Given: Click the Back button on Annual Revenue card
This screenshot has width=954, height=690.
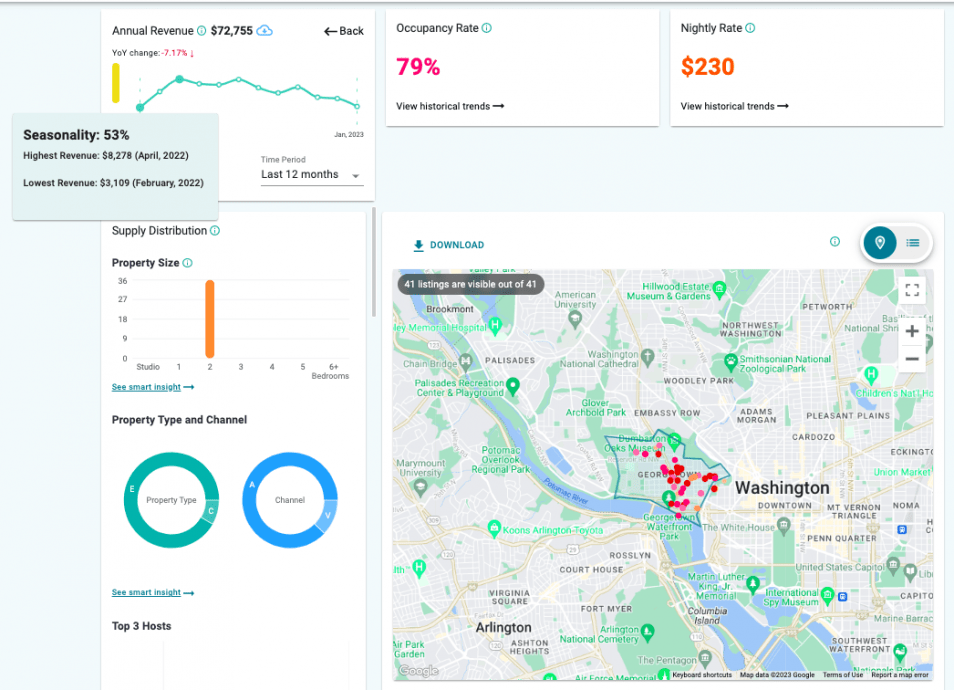Looking at the screenshot, I should tap(343, 31).
